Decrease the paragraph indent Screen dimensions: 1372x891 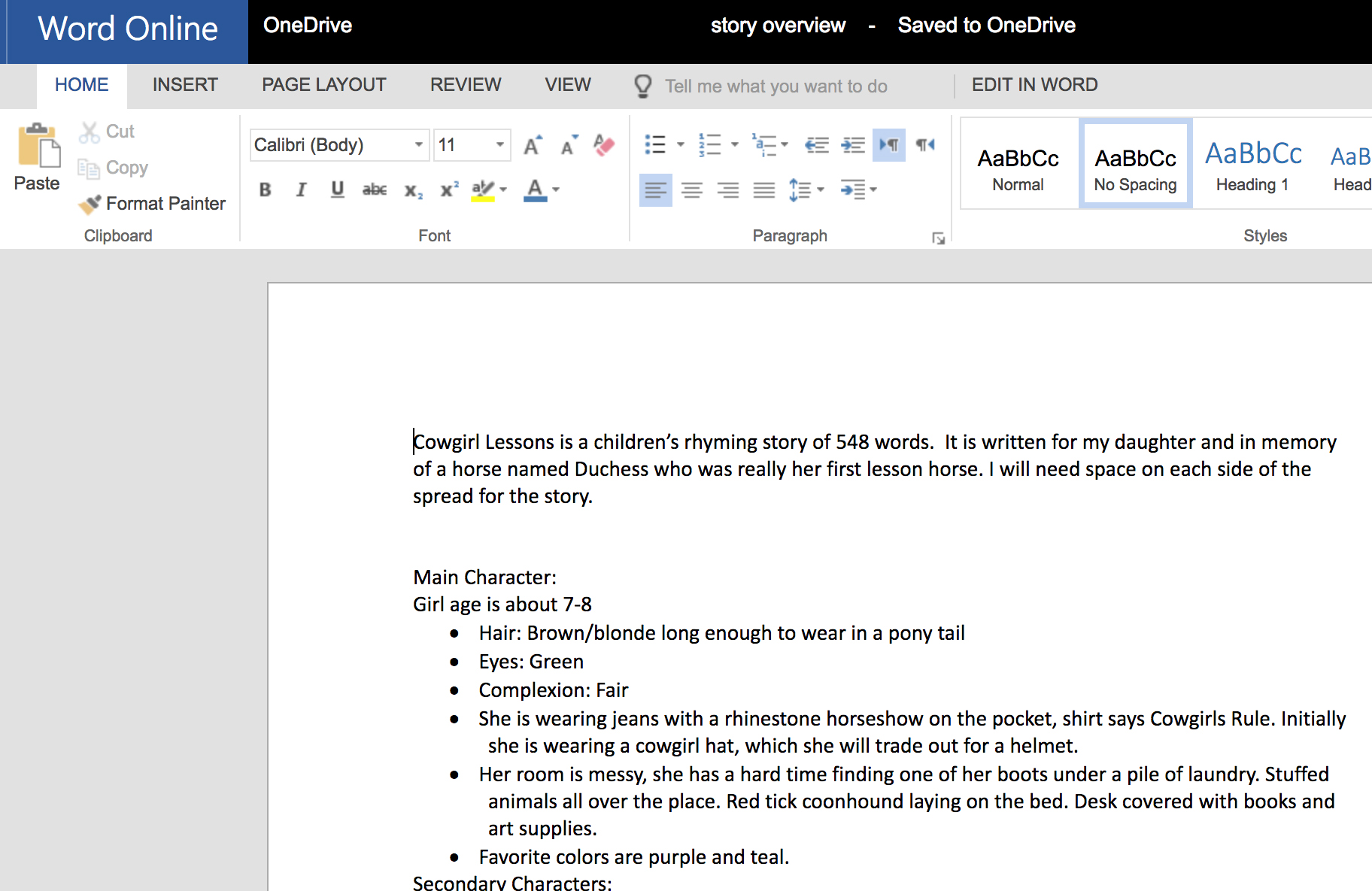point(817,144)
